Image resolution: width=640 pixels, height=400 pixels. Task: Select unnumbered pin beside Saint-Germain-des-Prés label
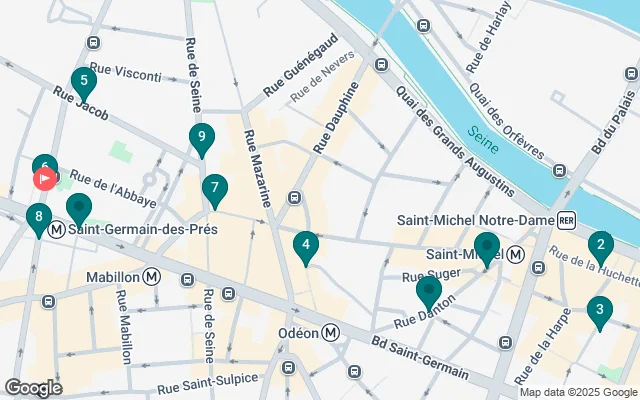pos(79,208)
